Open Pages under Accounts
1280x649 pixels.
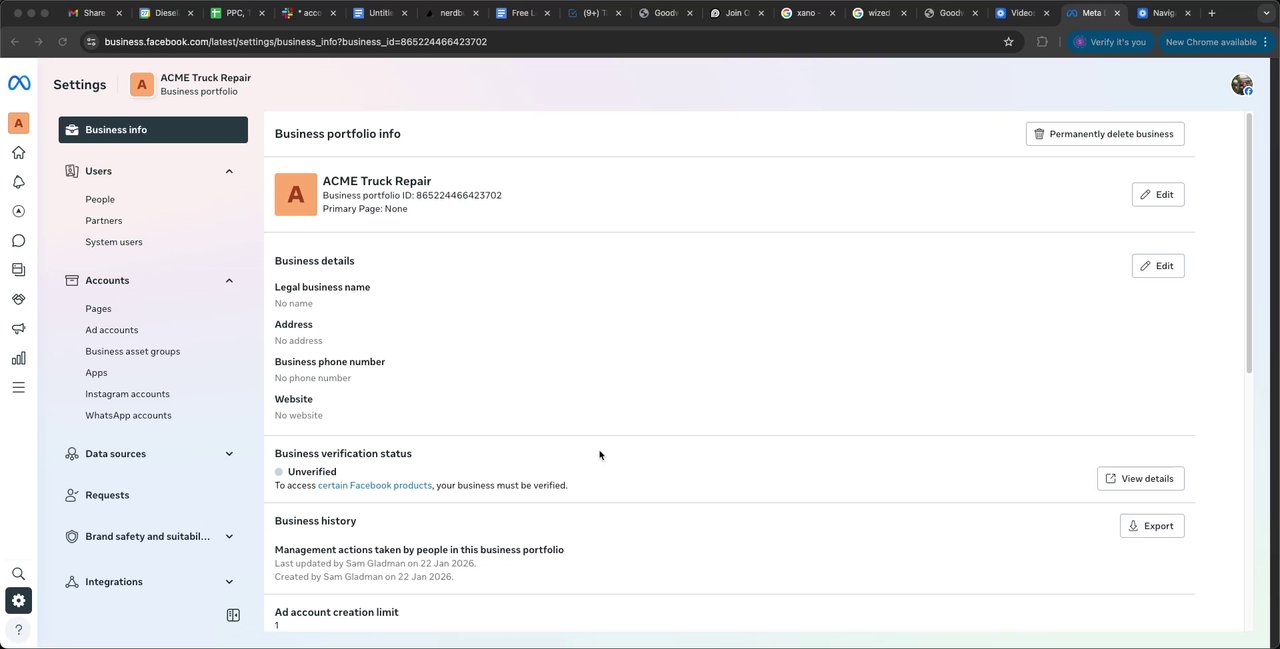[x=98, y=309]
